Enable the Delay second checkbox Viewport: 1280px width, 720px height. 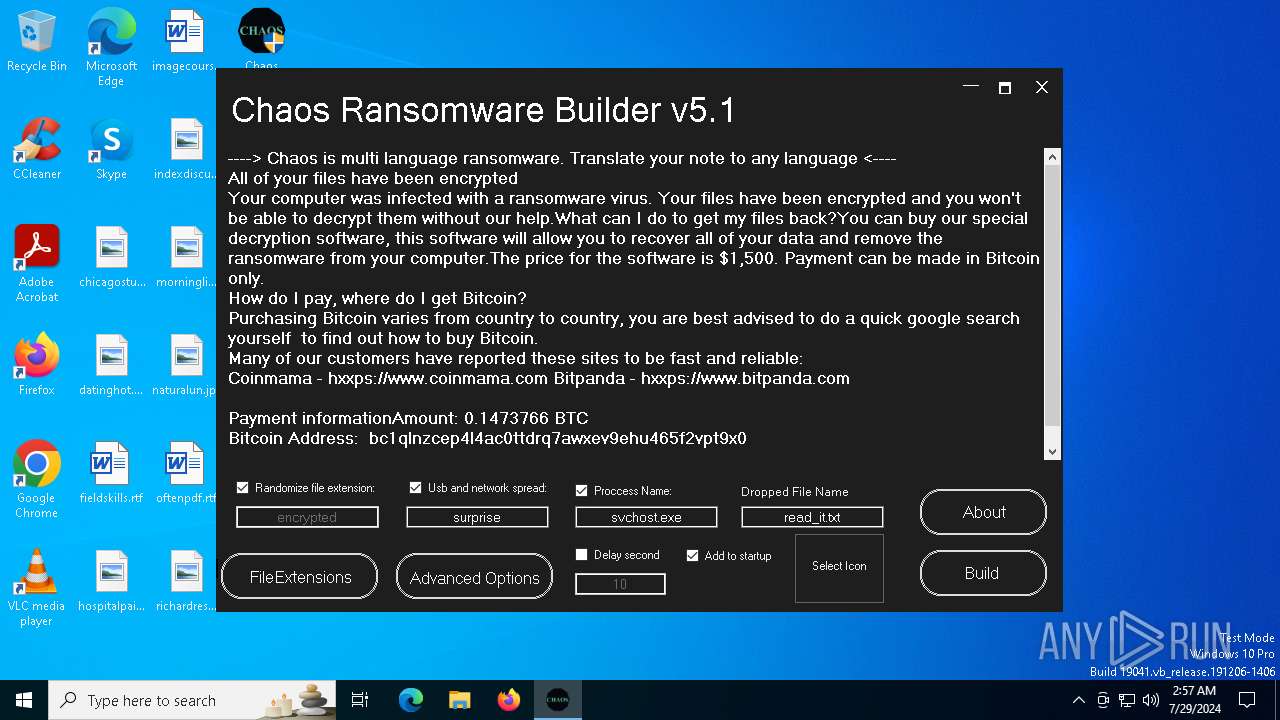coord(581,555)
